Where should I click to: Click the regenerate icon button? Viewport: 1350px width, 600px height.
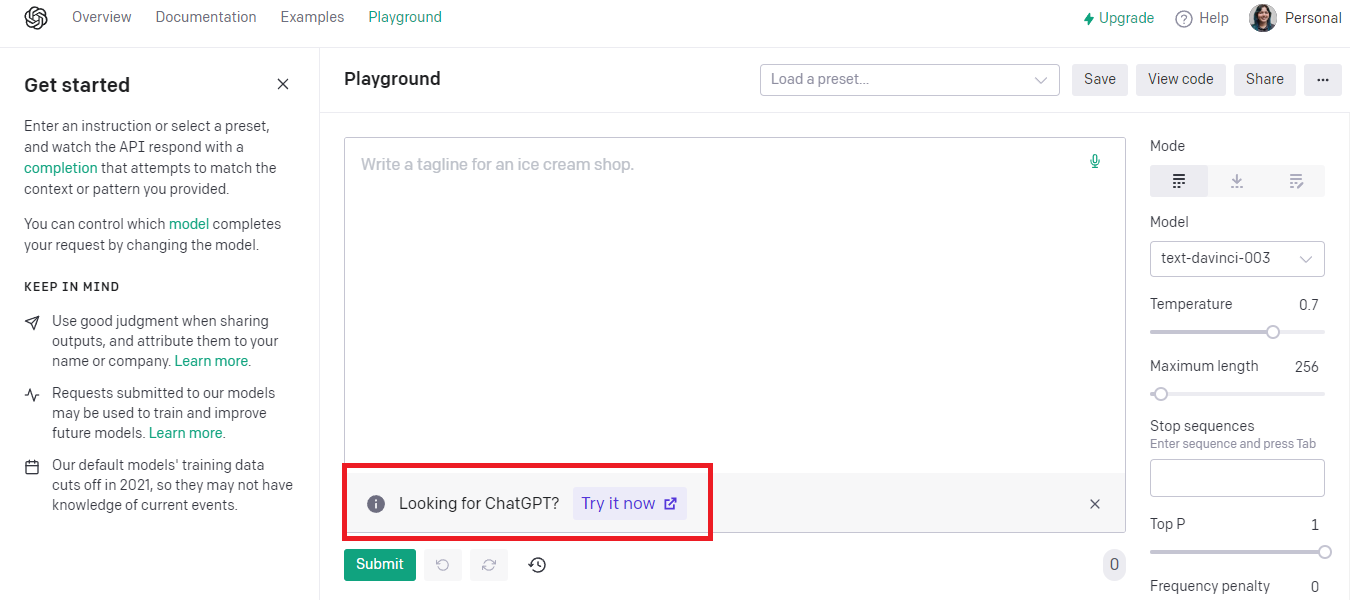click(x=489, y=565)
